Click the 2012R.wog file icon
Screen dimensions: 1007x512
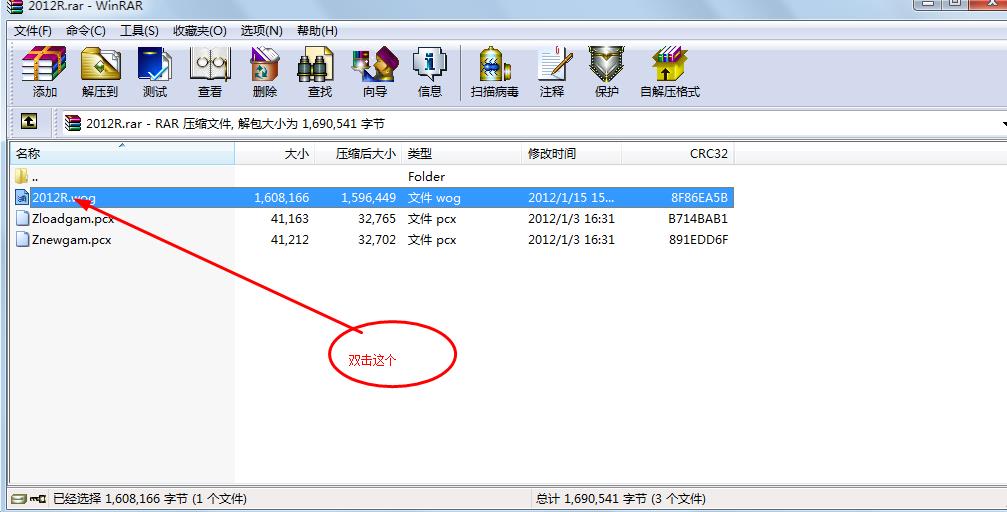[x=22, y=197]
